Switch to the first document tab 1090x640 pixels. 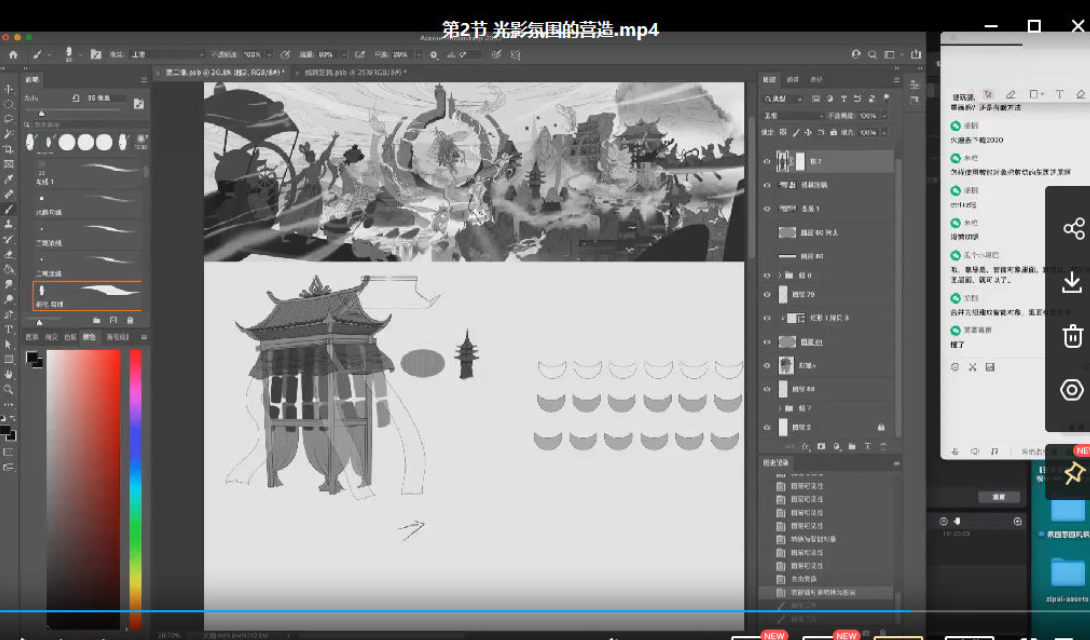coord(223,72)
